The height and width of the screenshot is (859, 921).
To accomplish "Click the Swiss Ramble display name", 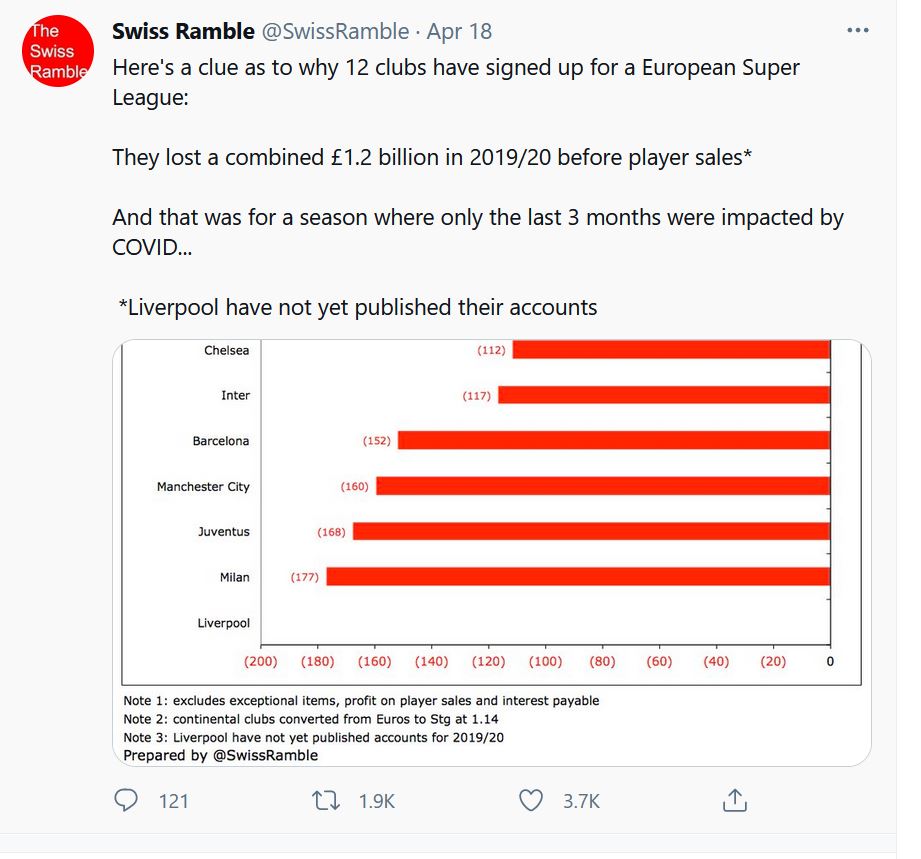I will 182,30.
